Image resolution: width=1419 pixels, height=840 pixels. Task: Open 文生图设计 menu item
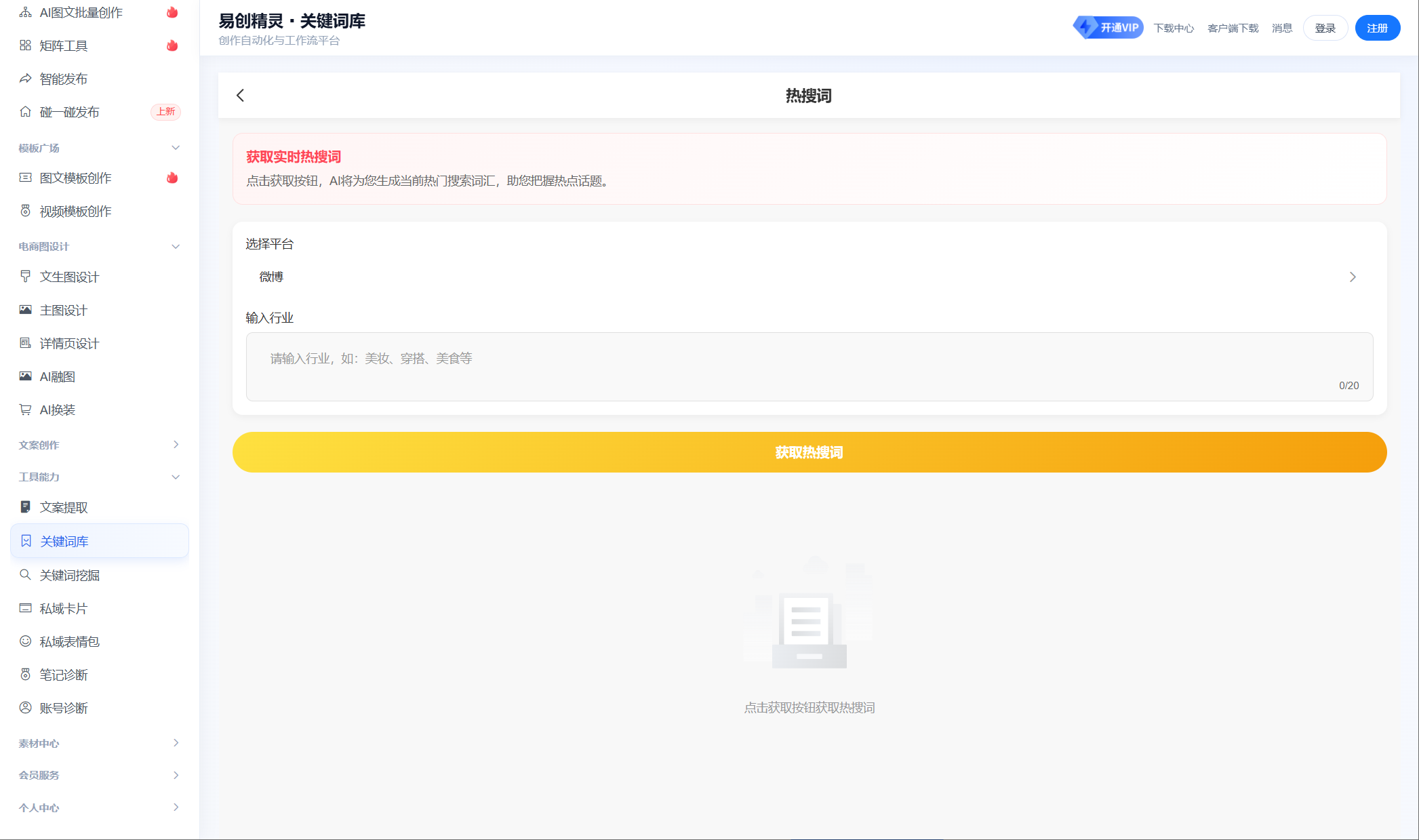click(100, 277)
